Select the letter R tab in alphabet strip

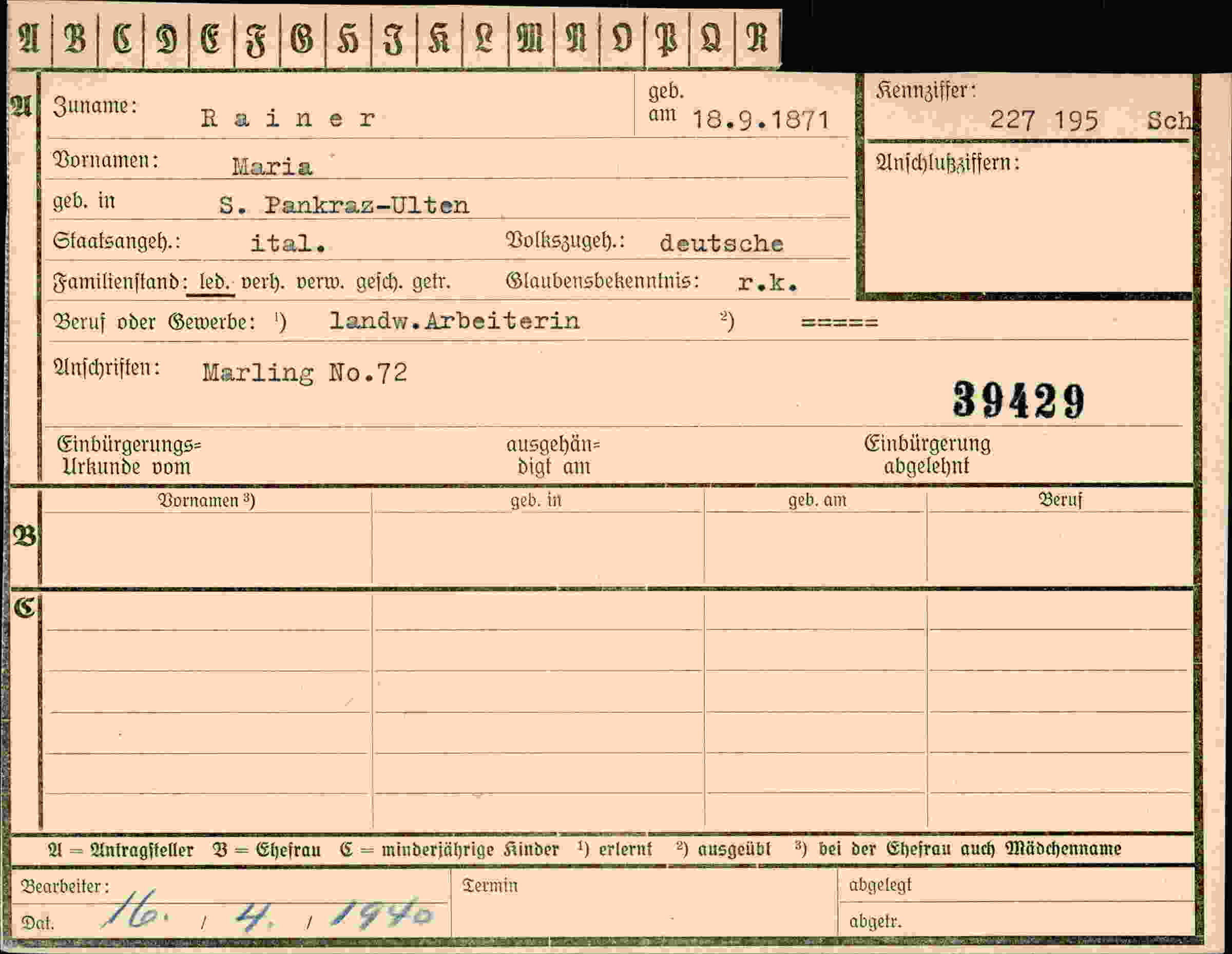click(758, 39)
